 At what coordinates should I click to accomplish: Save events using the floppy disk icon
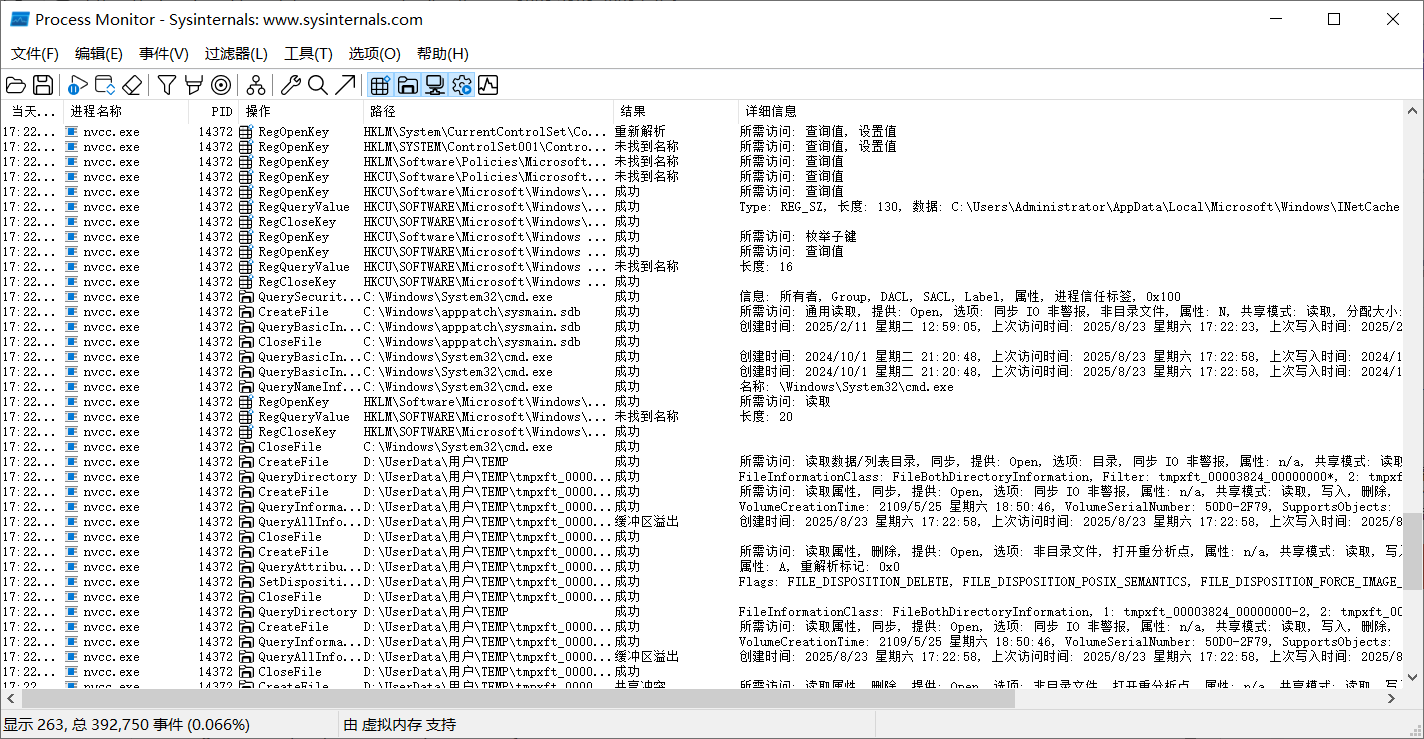coord(43,85)
